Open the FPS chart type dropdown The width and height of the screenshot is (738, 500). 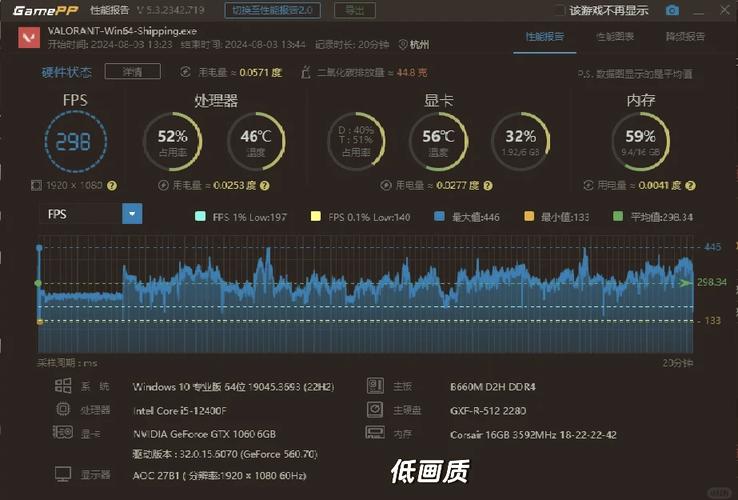(90, 214)
